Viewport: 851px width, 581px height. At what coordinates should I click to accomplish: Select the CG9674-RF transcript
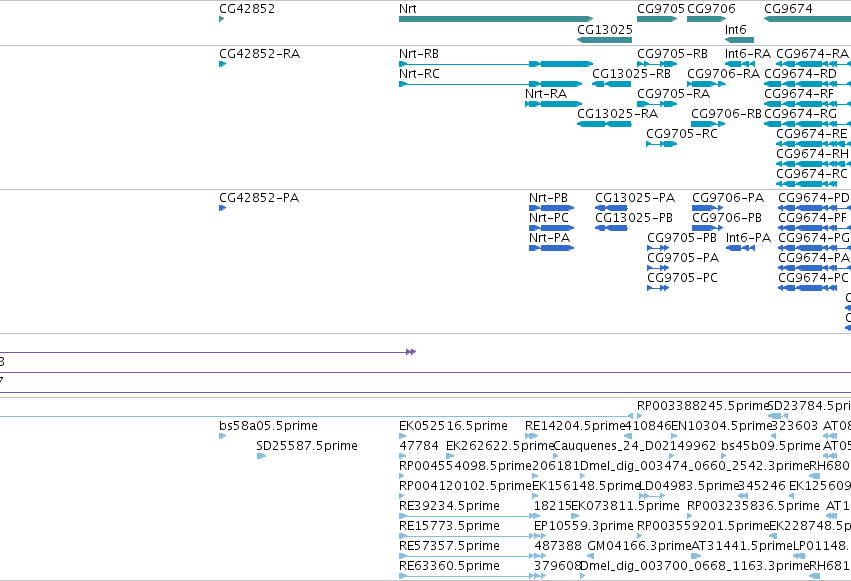(x=807, y=104)
